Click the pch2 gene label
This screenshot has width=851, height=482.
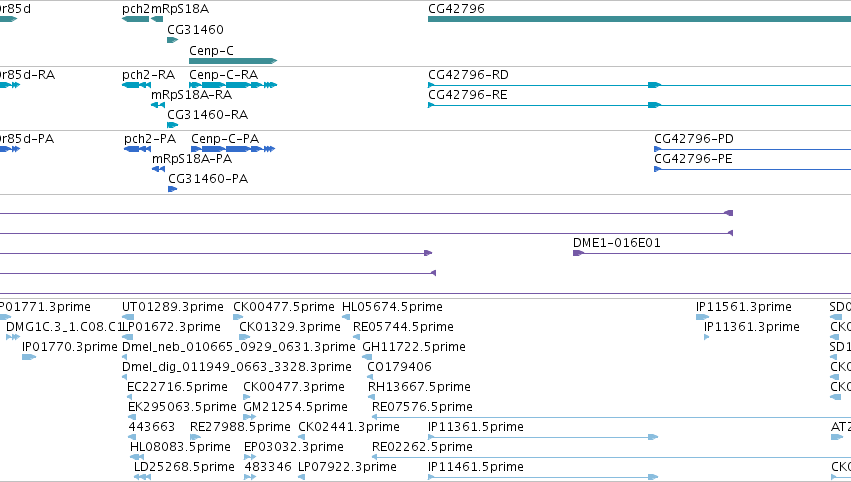[x=136, y=9]
